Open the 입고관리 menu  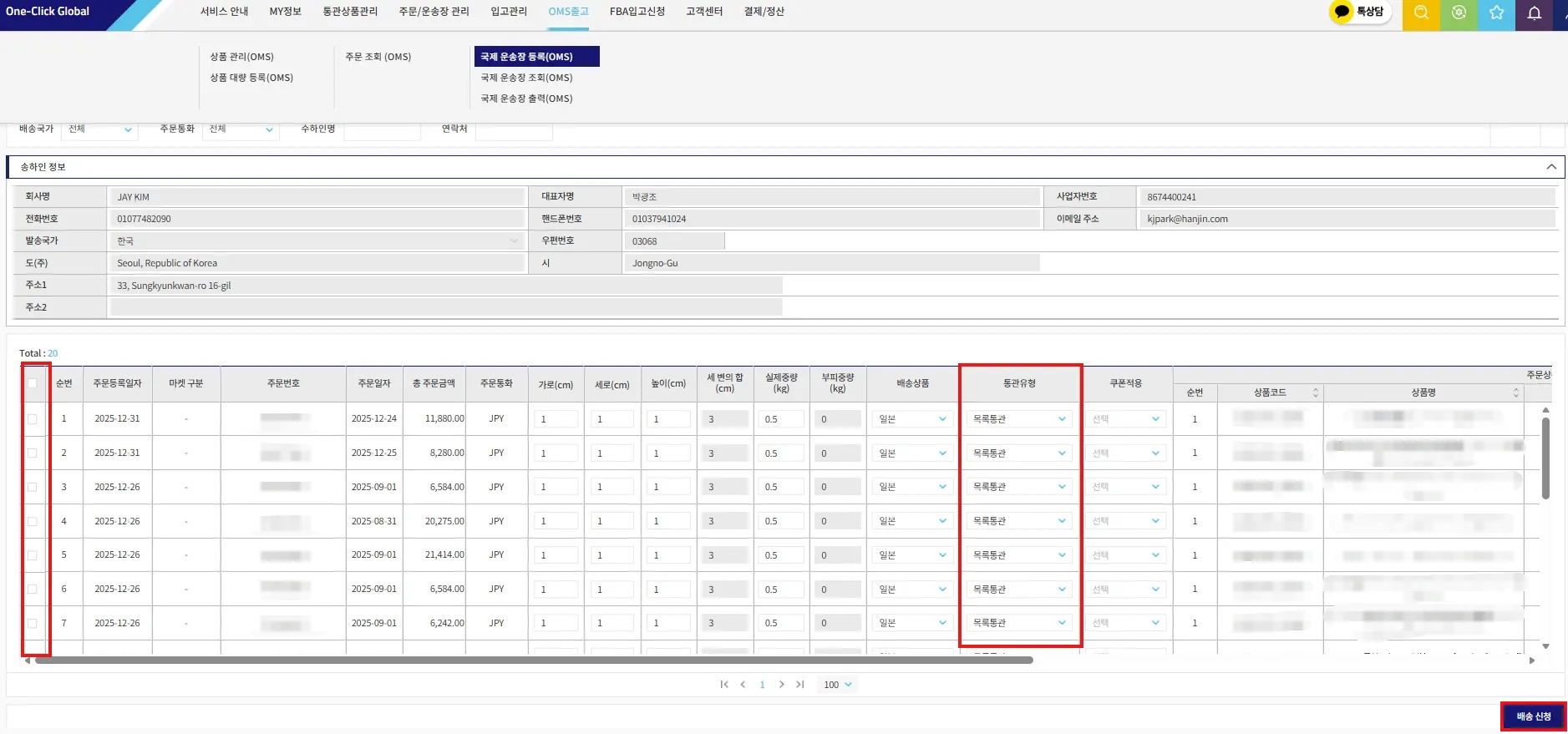[x=509, y=12]
